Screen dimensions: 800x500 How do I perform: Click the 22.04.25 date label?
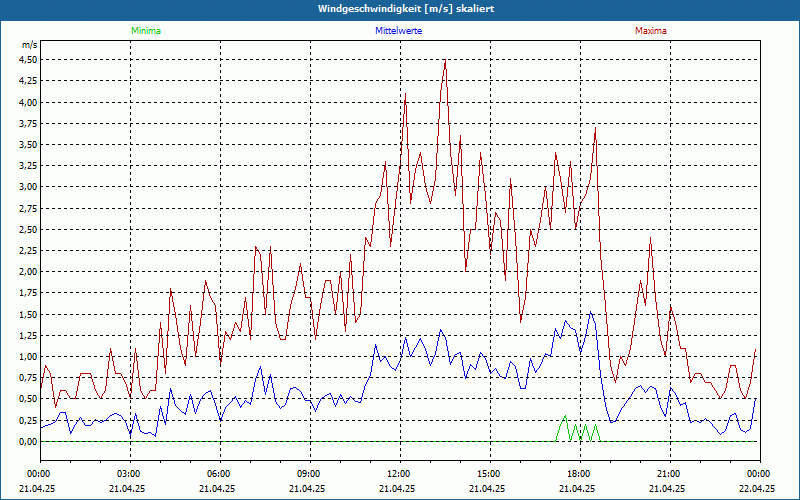point(758,489)
